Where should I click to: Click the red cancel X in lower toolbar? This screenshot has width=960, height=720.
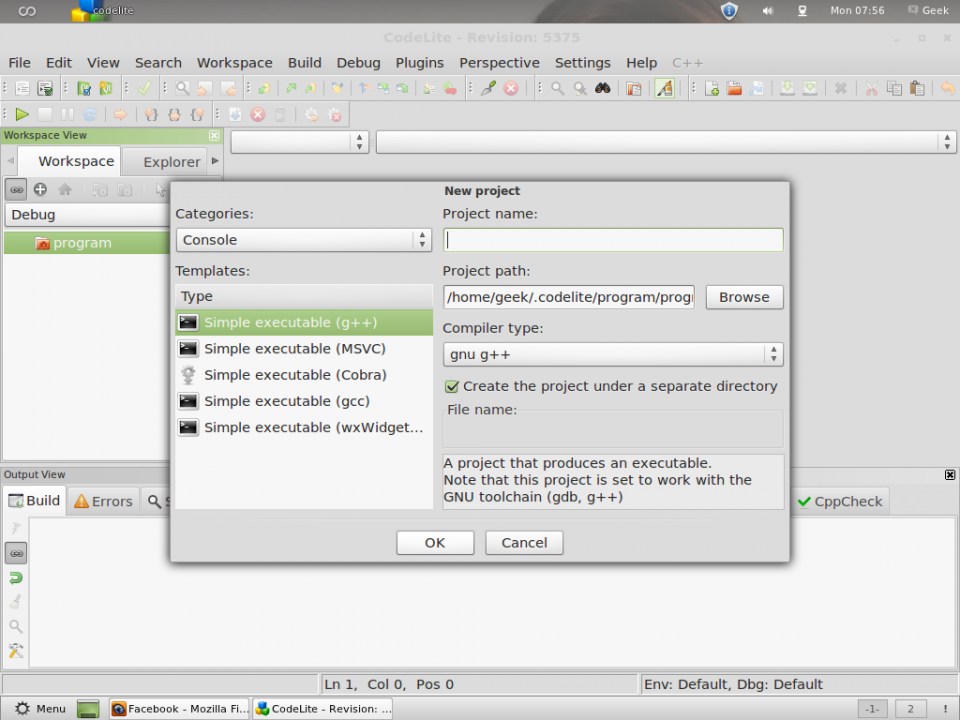(258, 114)
